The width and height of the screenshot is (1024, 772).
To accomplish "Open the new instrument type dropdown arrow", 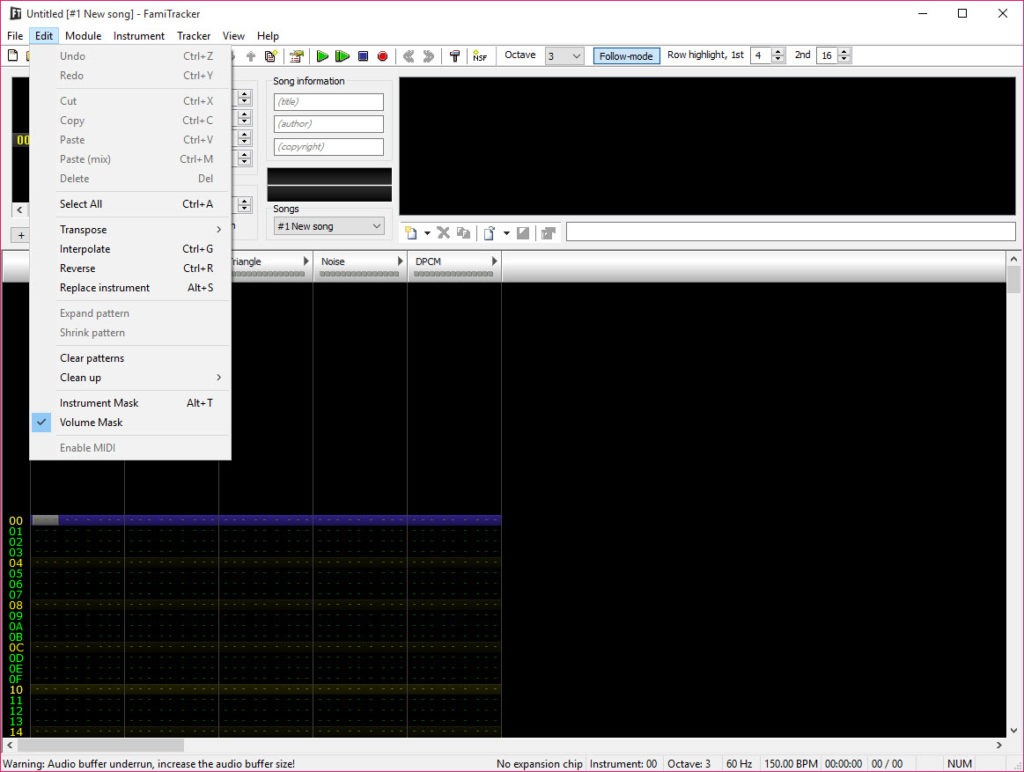I will (427, 233).
